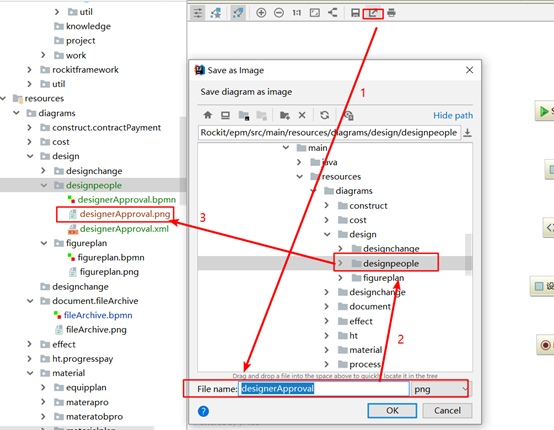554x430 pixels.
Task: Expand materatobpro folder in project tree
Action: pos(43,417)
